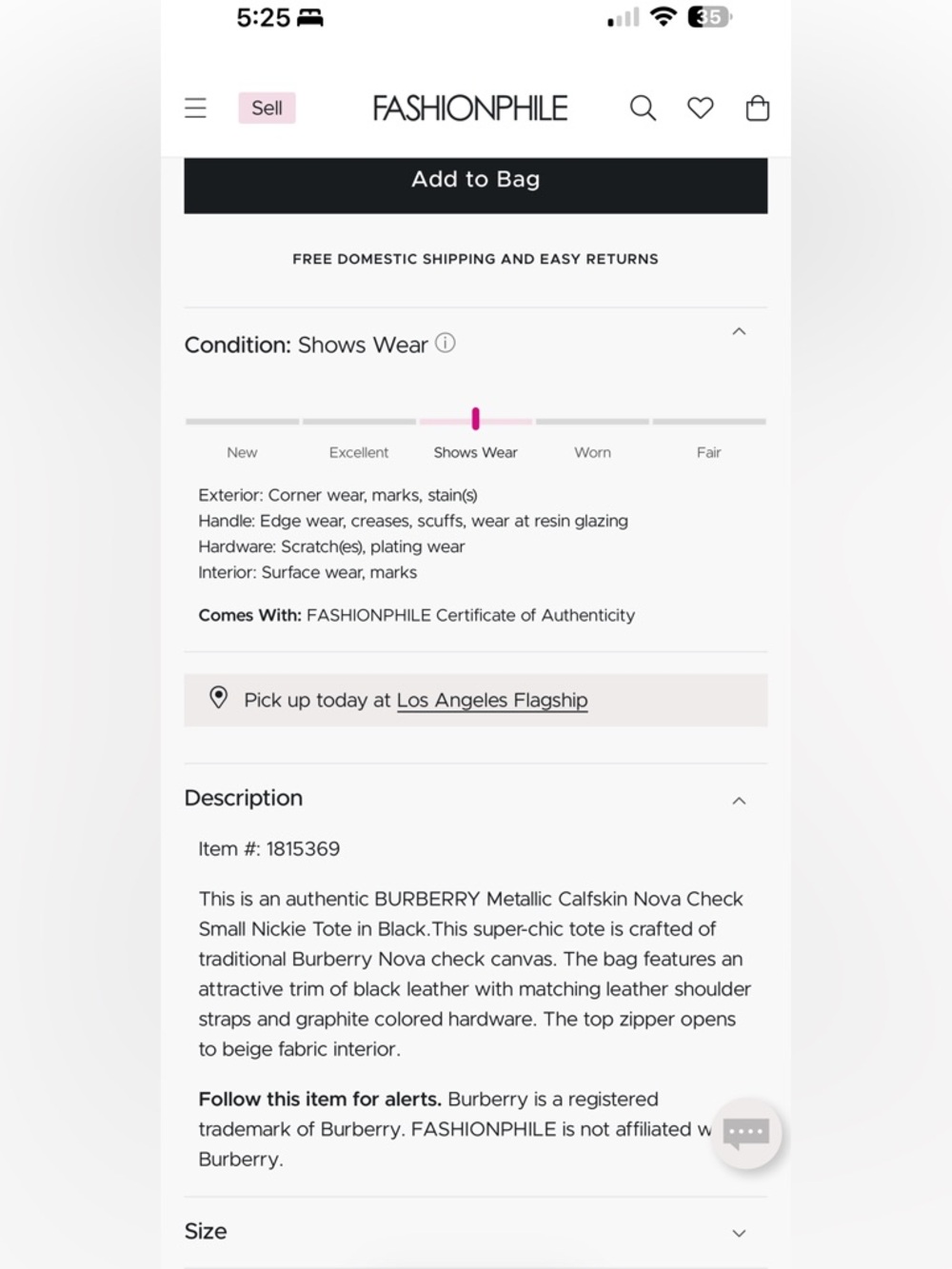Tap the search magnifier icon
Image resolution: width=952 pixels, height=1269 pixels.
point(643,109)
